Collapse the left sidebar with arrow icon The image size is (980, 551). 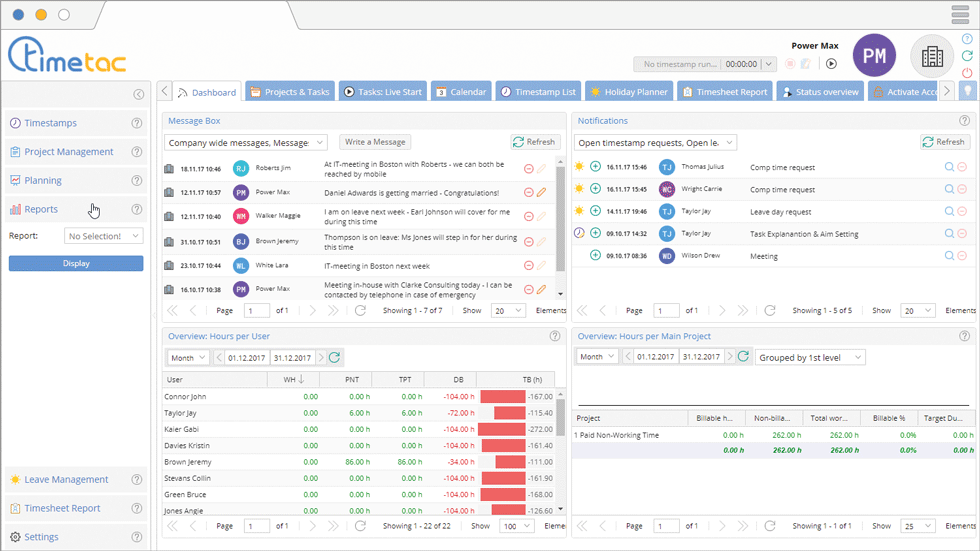tap(139, 95)
